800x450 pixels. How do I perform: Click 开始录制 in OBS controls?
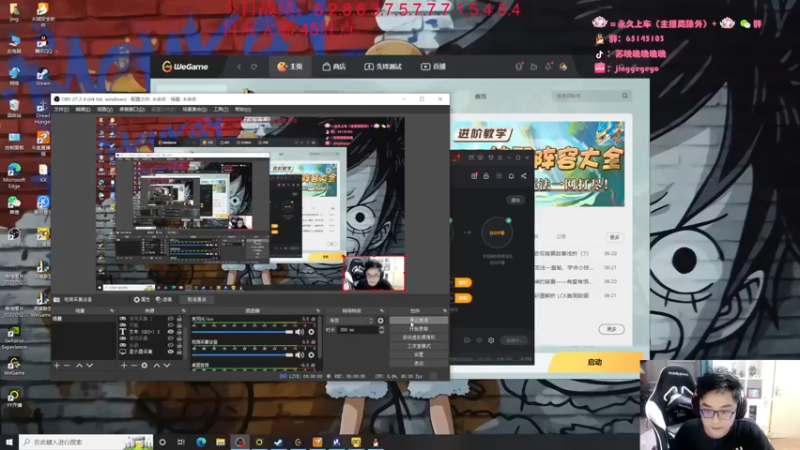click(x=419, y=329)
